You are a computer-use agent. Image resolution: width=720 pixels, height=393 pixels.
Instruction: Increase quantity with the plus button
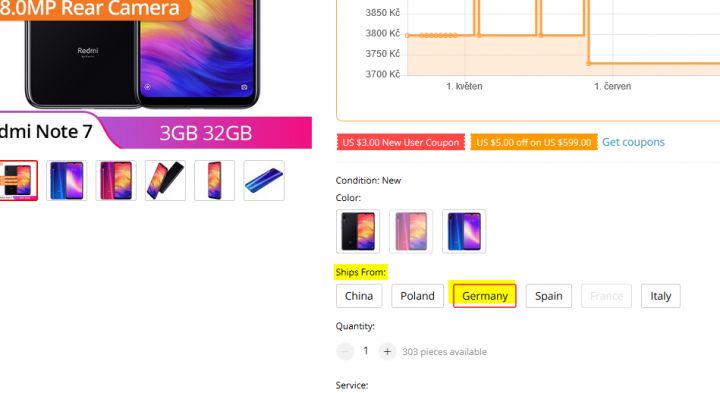387,352
